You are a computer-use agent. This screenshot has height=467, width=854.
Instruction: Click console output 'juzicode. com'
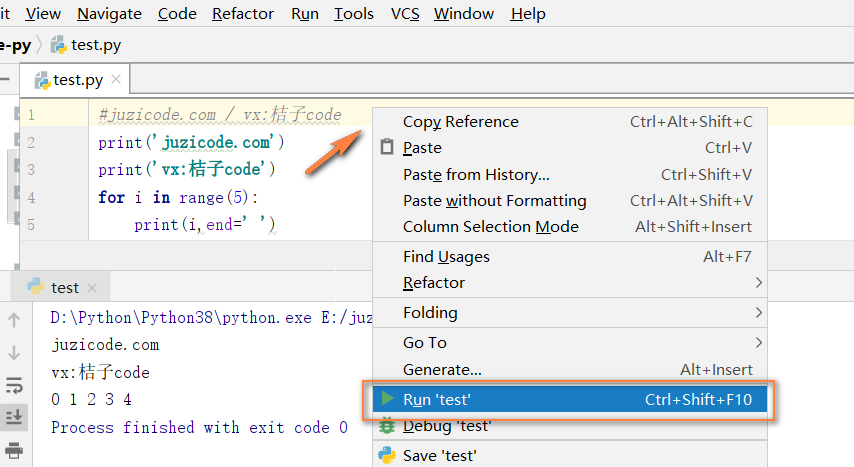106,345
